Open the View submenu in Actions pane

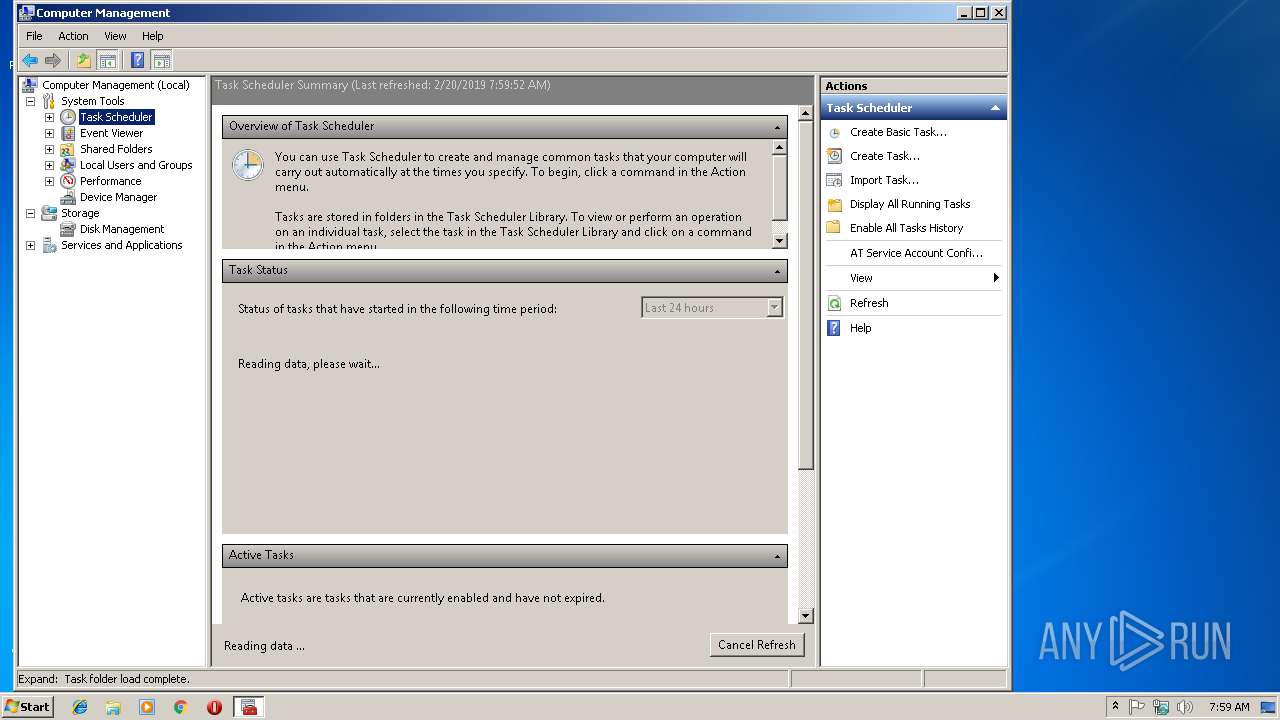click(913, 278)
